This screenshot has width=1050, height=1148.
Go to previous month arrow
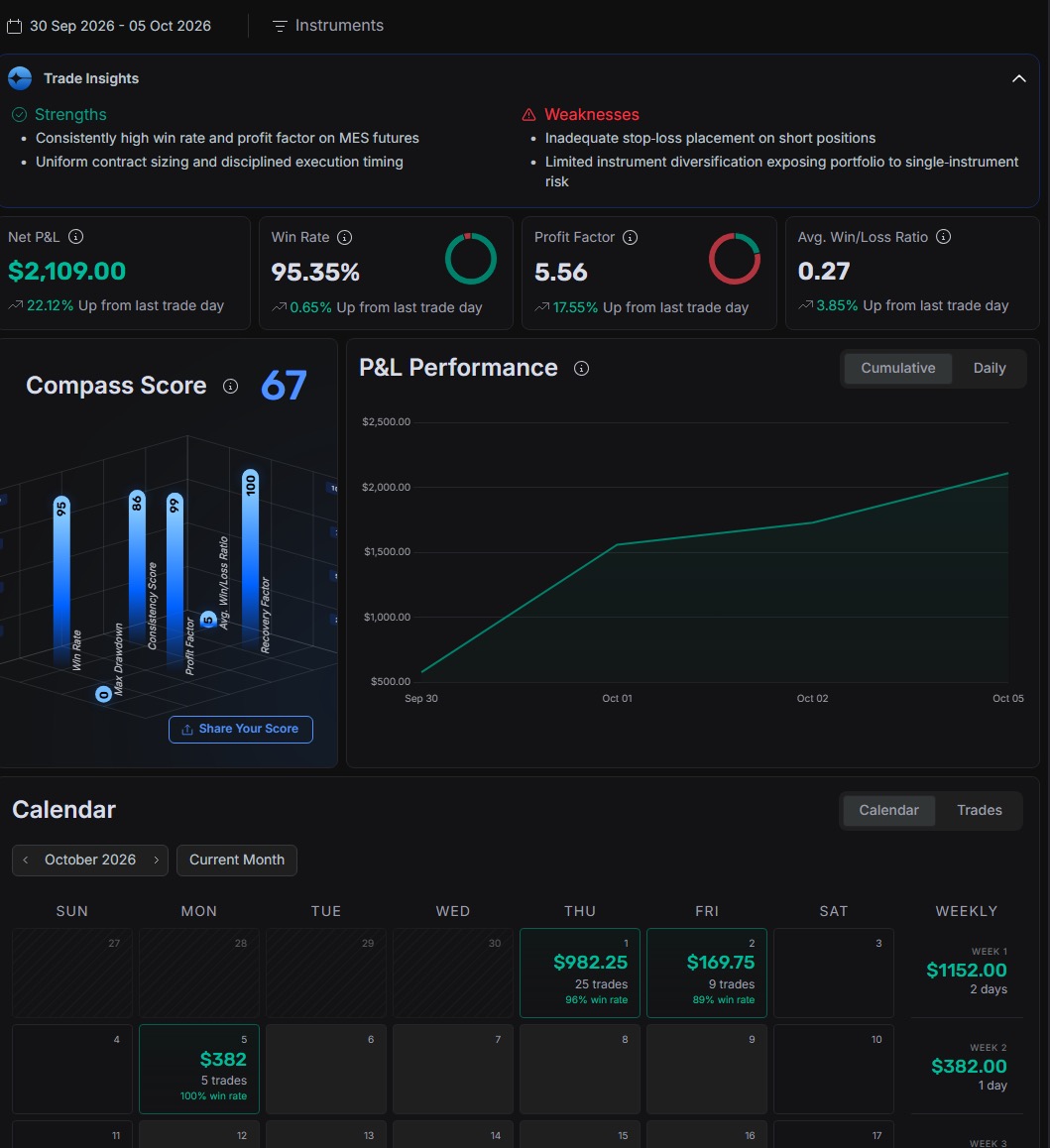pos(26,860)
